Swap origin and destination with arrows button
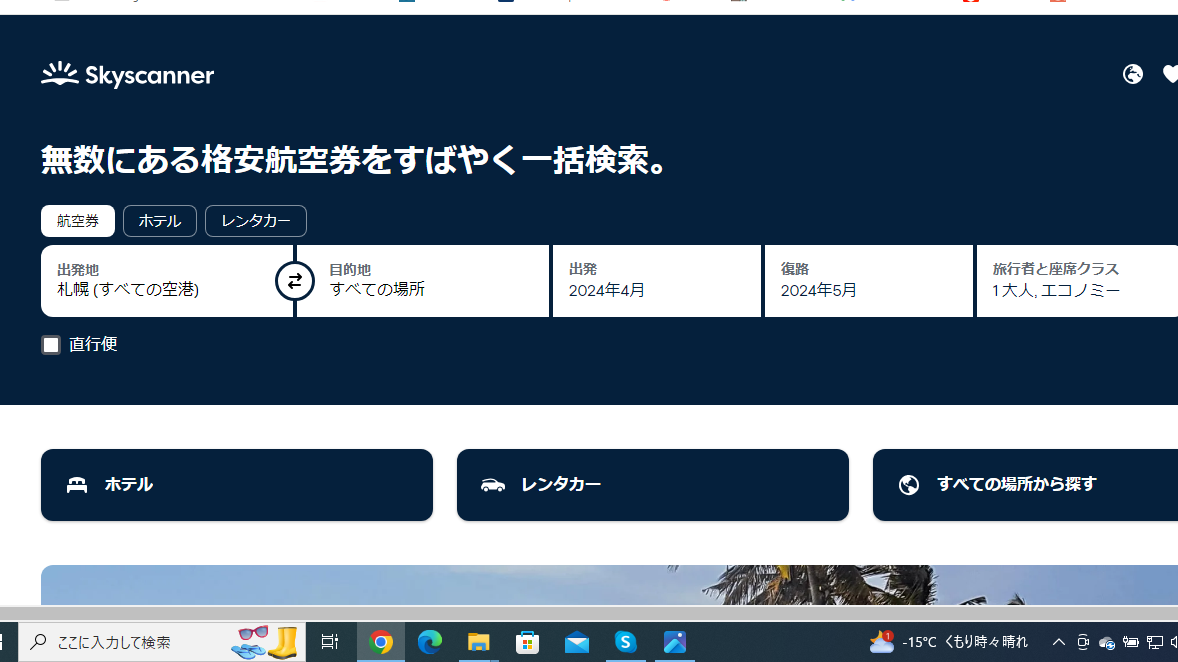This screenshot has height=662, width=1178. tap(295, 281)
